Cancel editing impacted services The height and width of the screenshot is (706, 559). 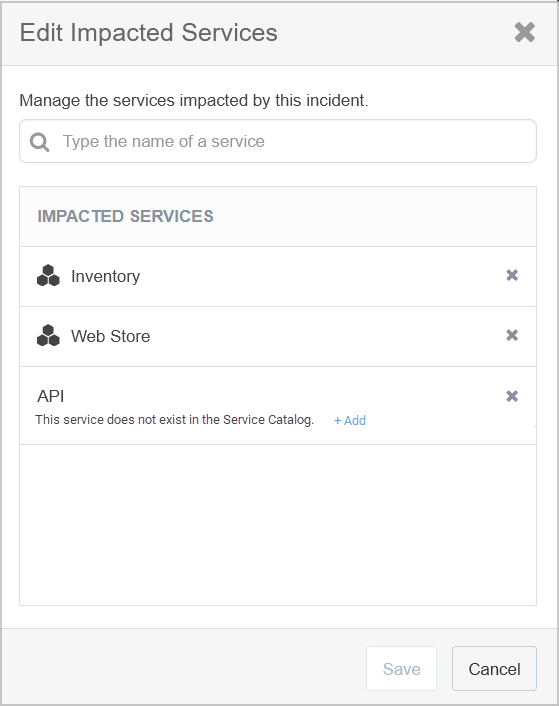(494, 669)
